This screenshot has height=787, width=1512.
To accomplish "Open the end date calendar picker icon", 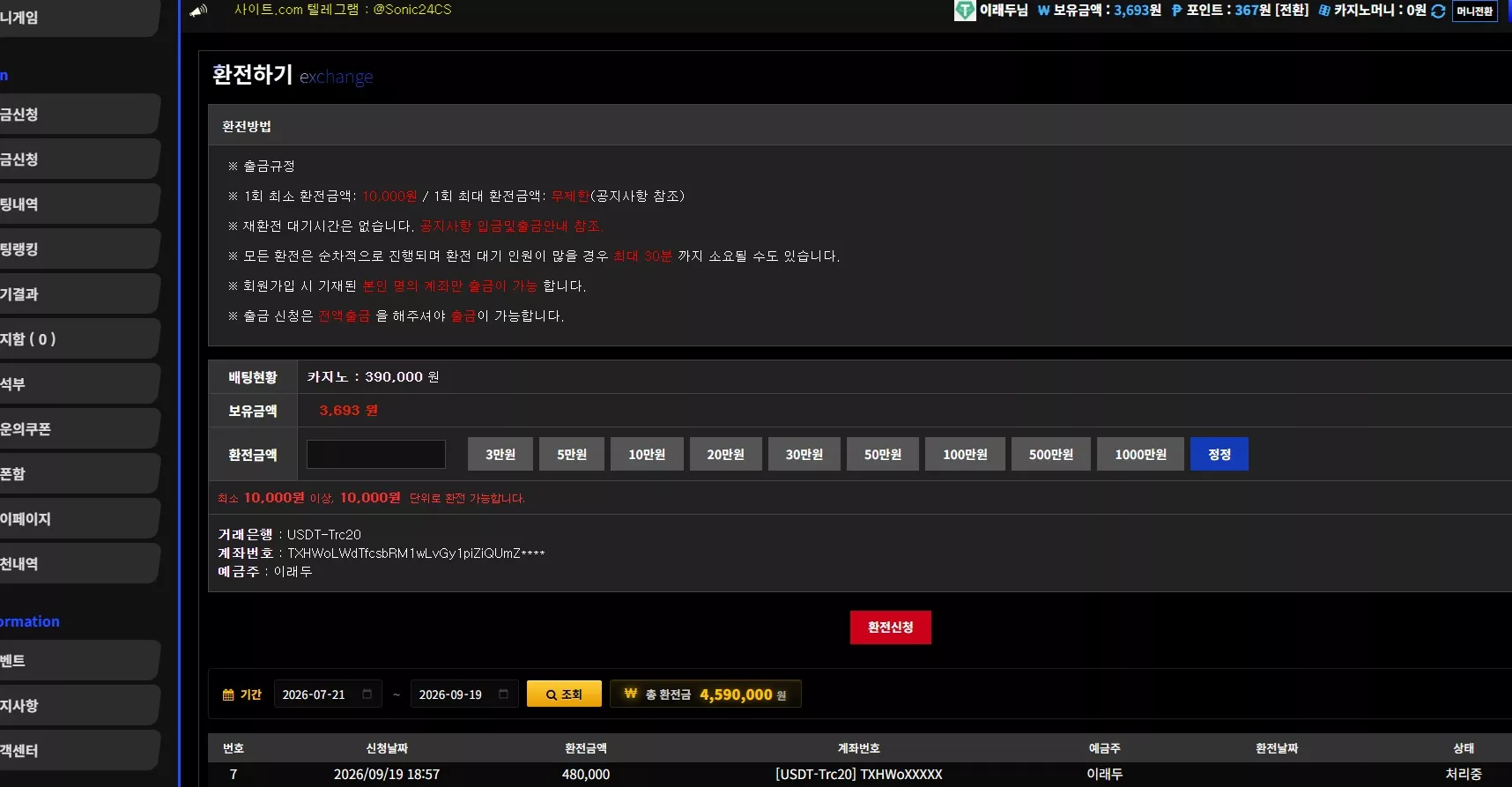I will (504, 694).
